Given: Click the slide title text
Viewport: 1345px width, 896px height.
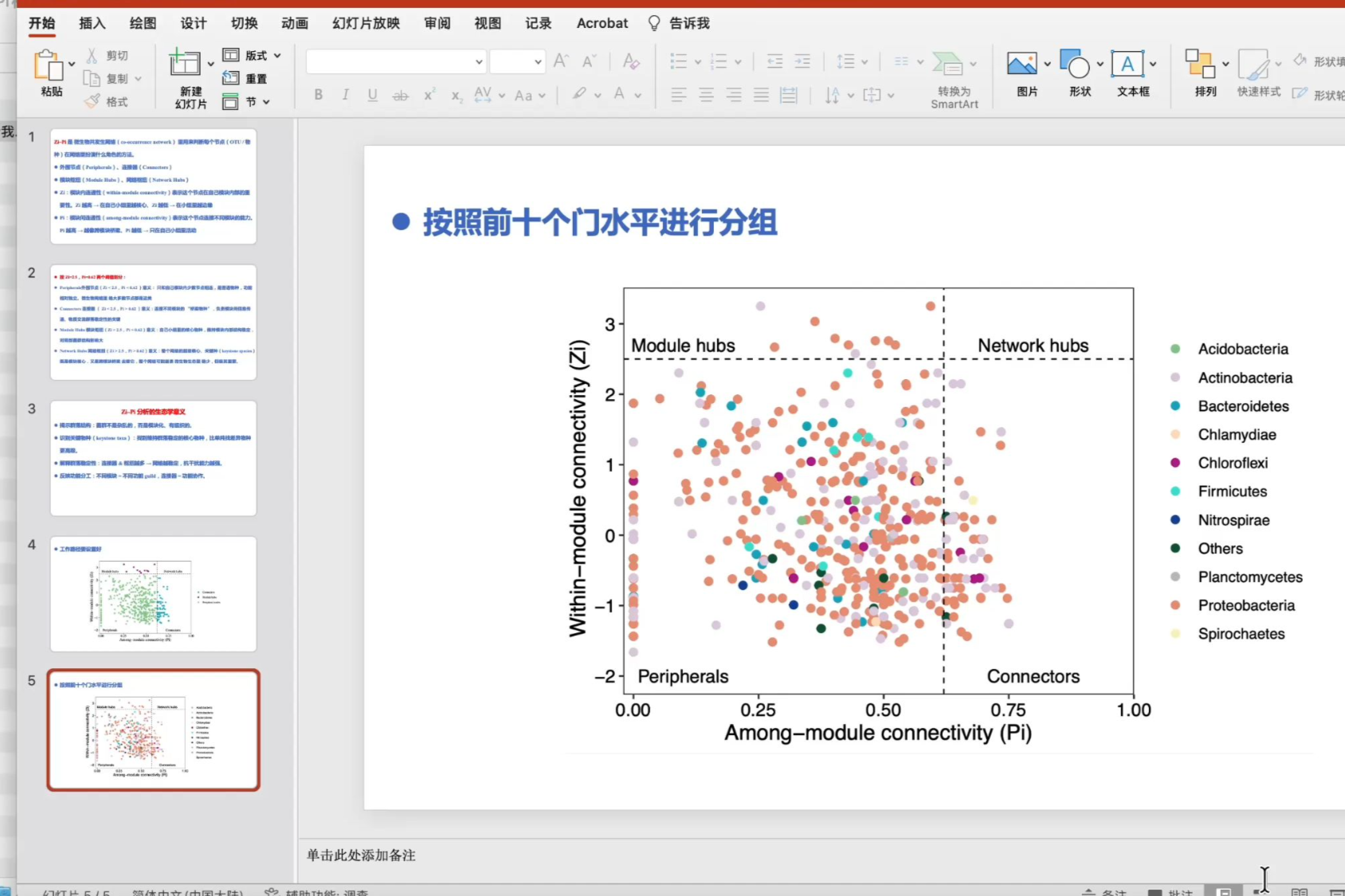Looking at the screenshot, I should (599, 222).
